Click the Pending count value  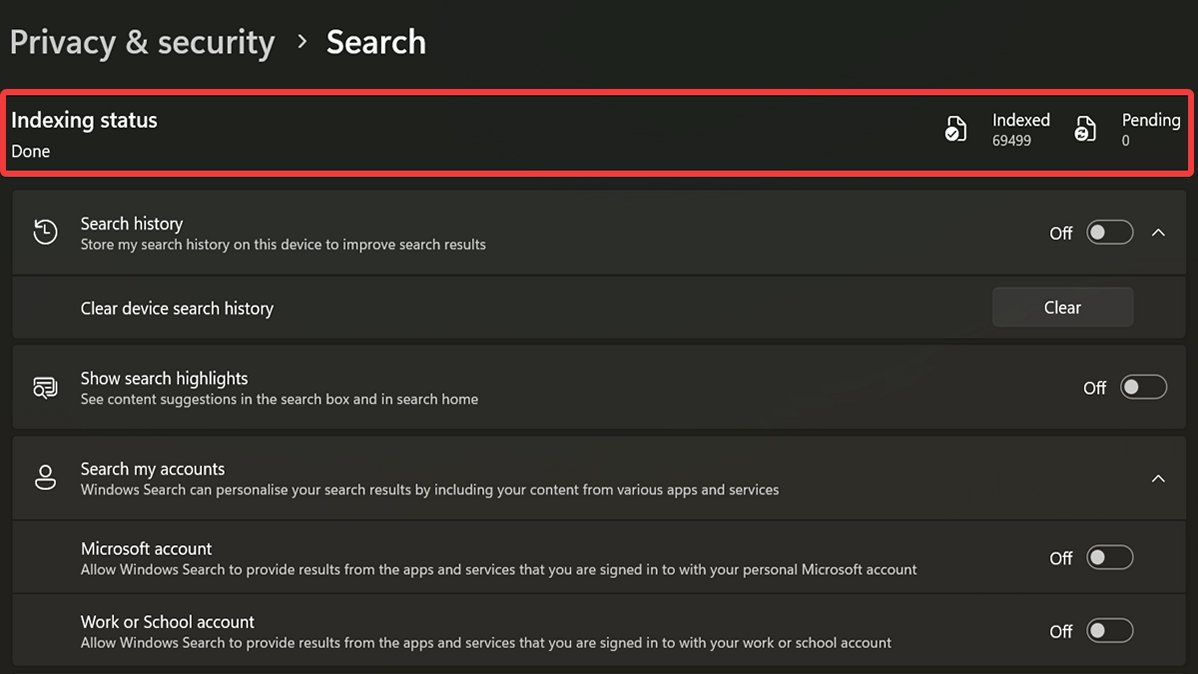click(1126, 141)
